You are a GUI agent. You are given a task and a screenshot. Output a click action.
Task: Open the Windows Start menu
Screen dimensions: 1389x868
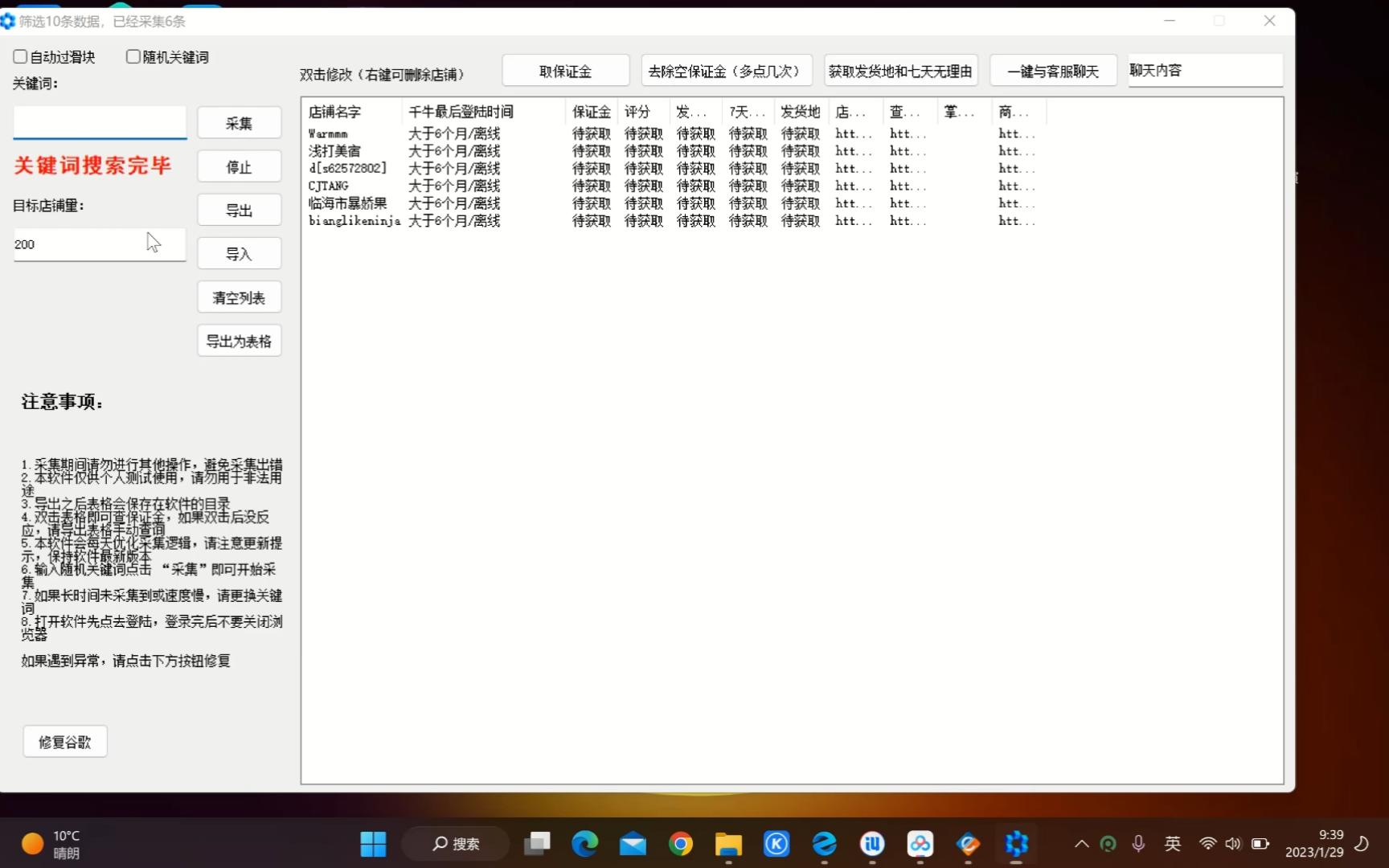(373, 844)
